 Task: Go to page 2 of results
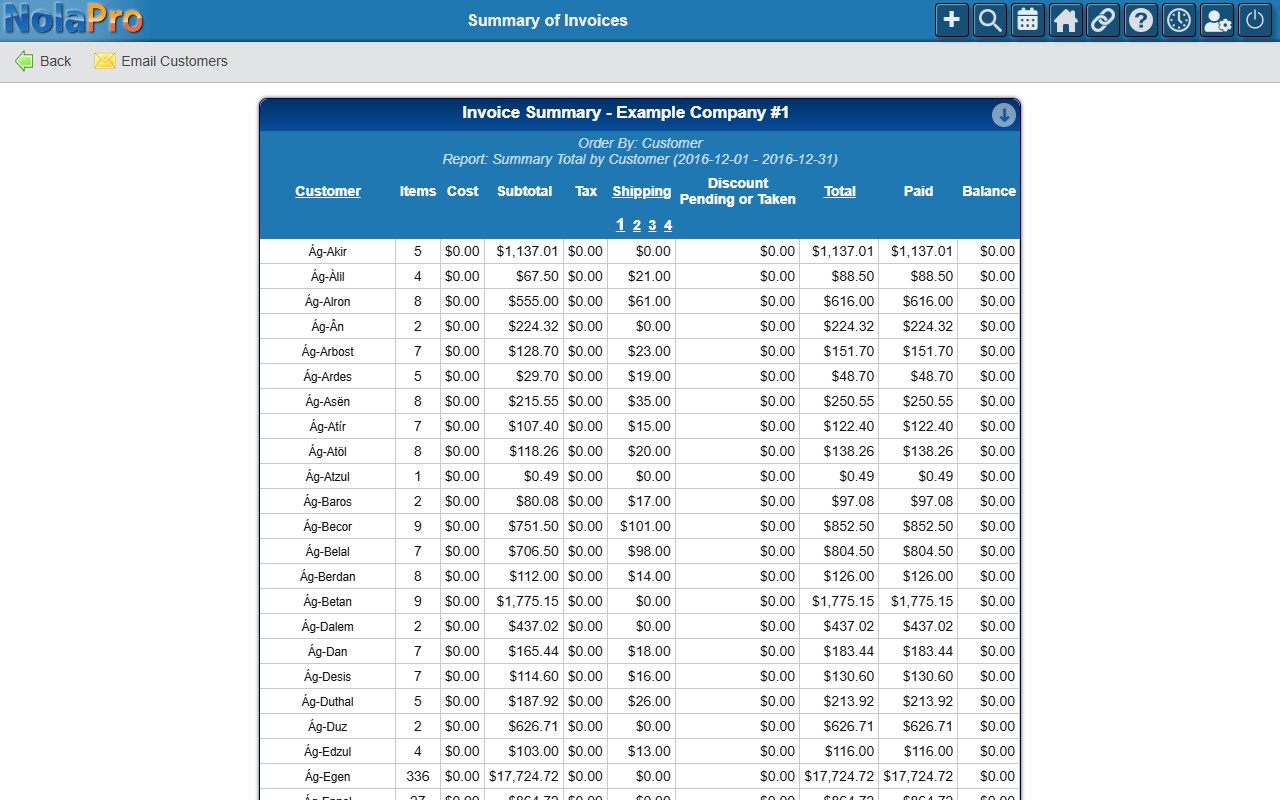pyautogui.click(x=636, y=225)
